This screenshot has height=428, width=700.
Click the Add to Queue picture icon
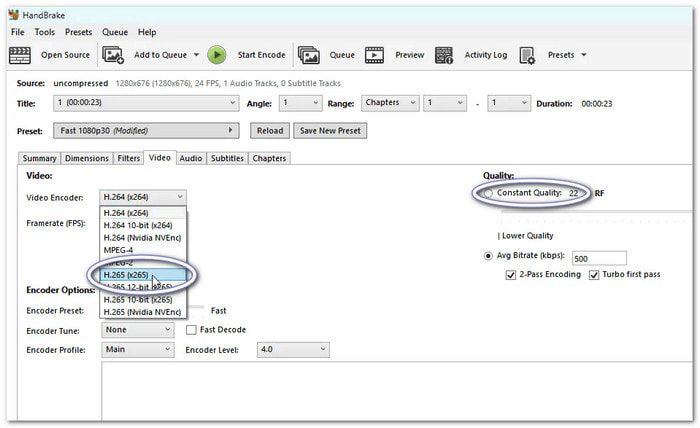[113, 55]
